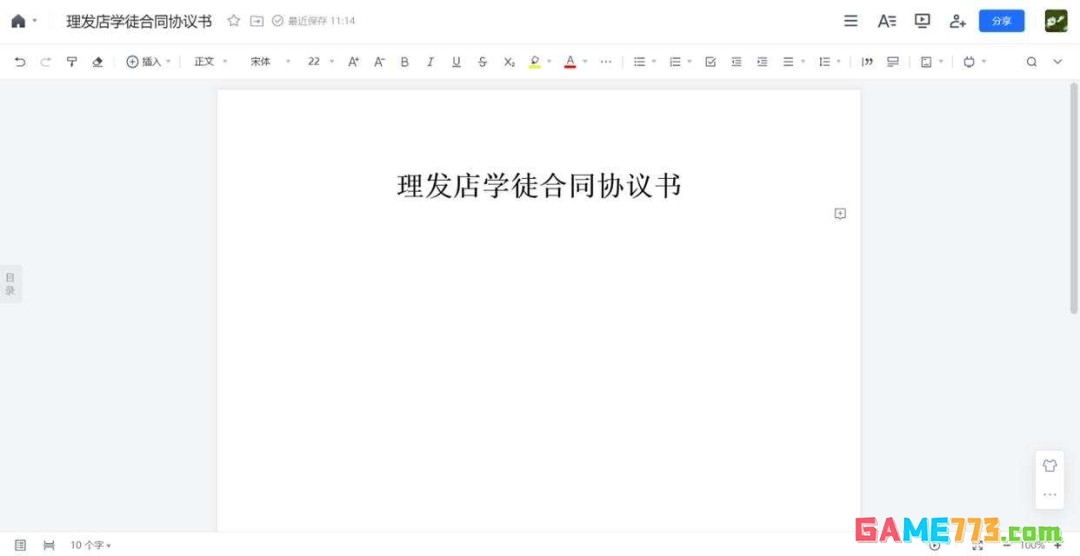The image size is (1080, 556).
Task: Open the skin theme shirt icon
Action: point(1050,466)
